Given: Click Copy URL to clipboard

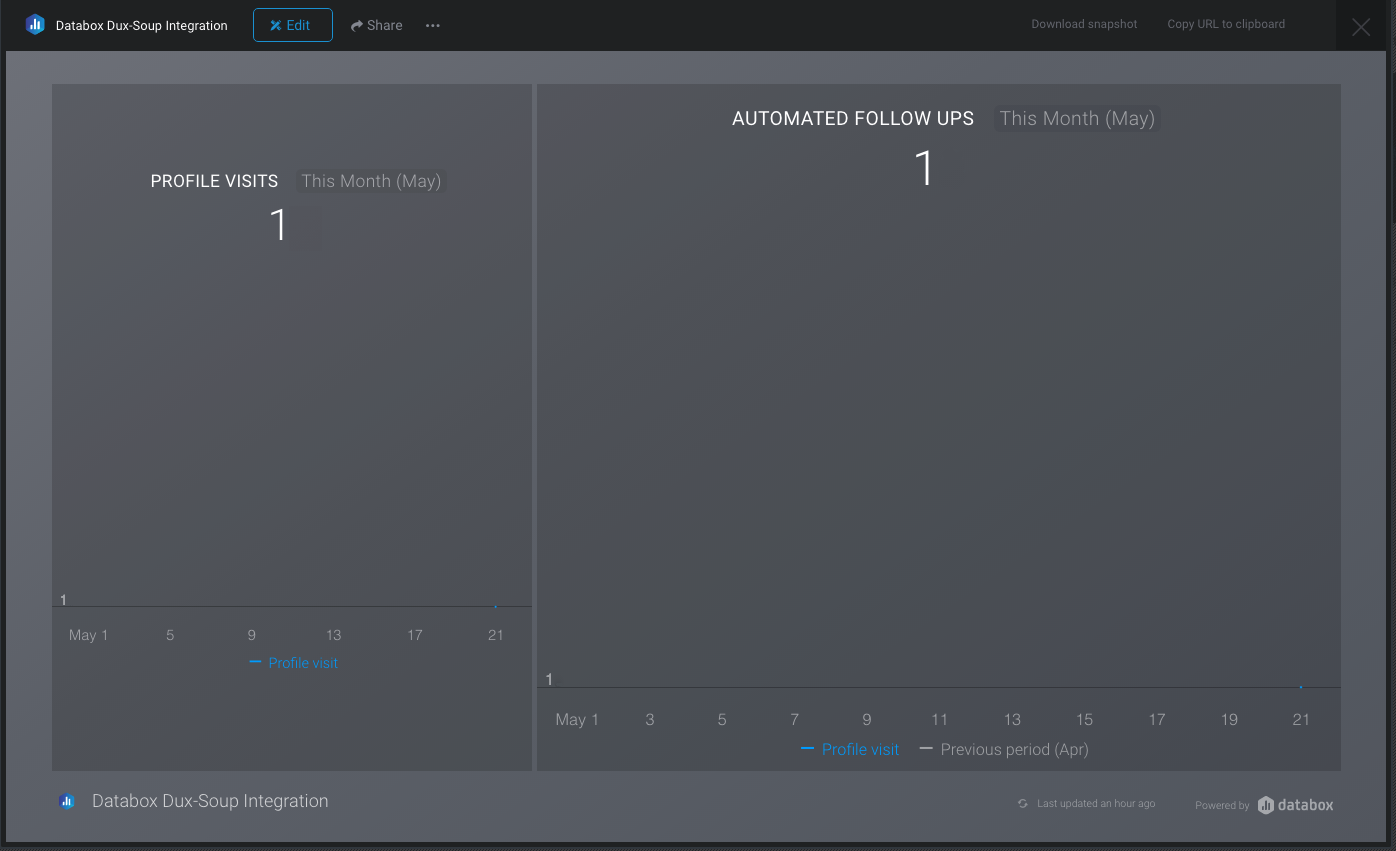Looking at the screenshot, I should tap(1226, 24).
